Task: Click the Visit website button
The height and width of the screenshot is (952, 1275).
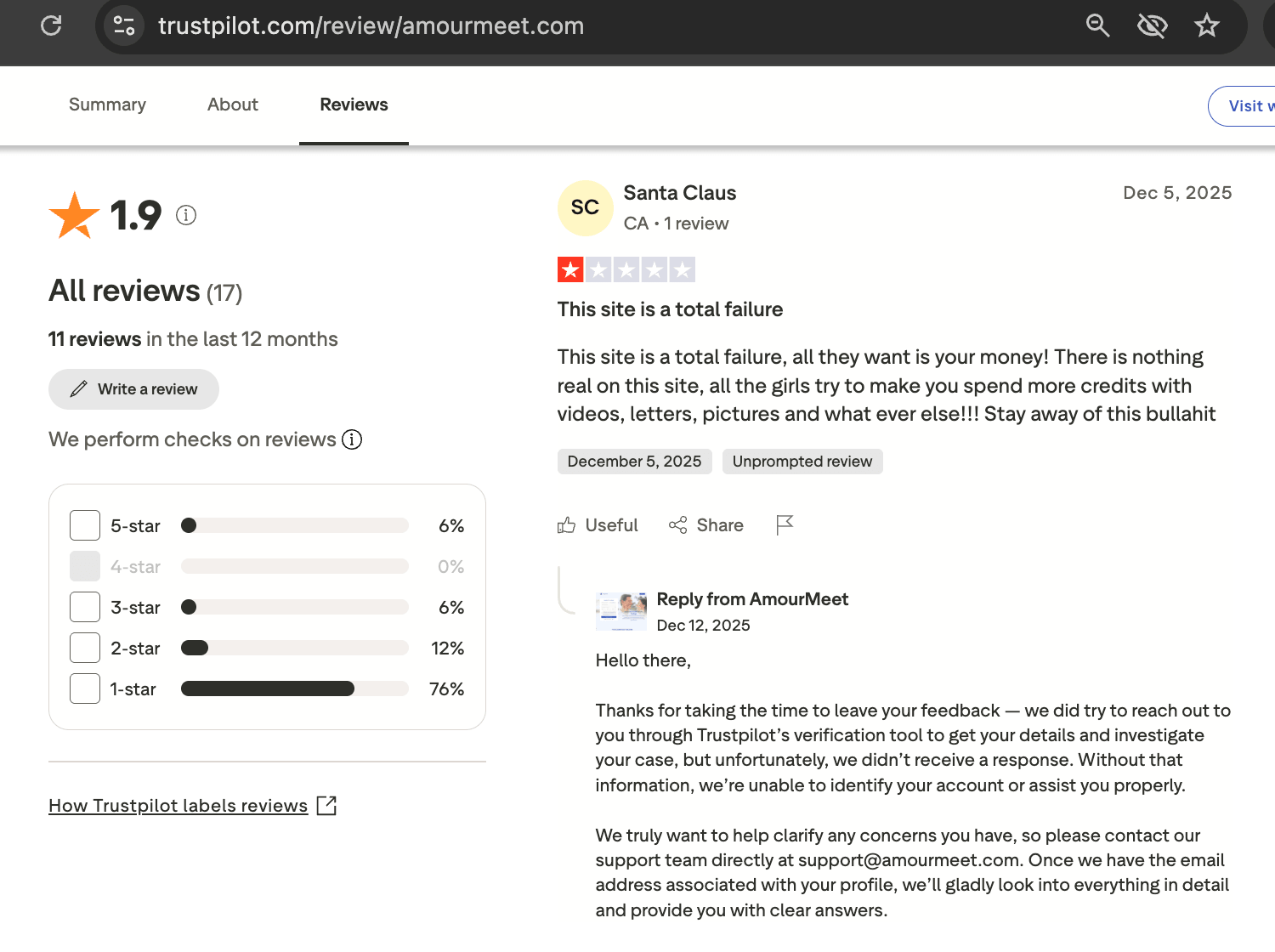Action: (1242, 106)
